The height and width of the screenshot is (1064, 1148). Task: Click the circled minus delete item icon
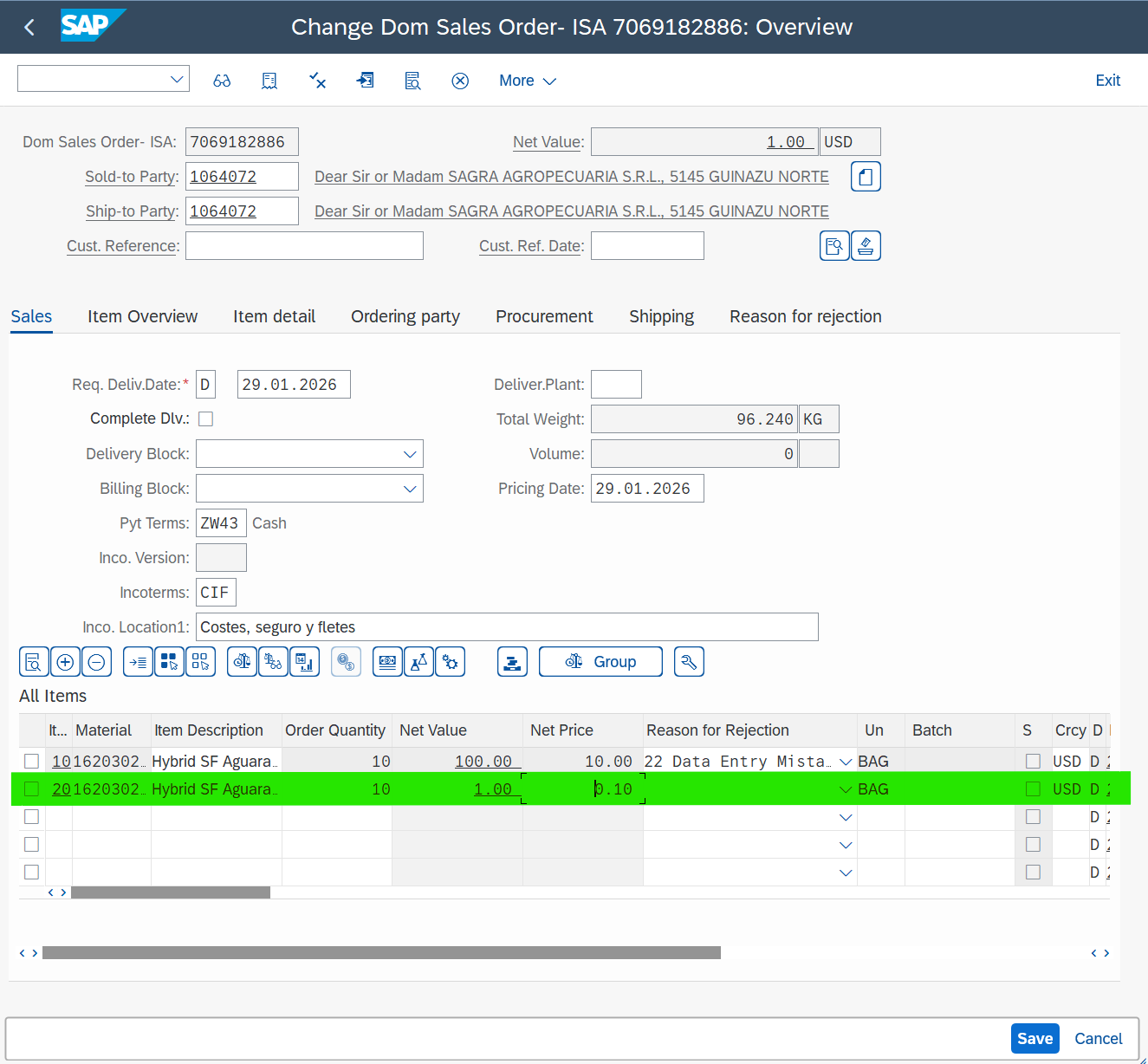96,662
